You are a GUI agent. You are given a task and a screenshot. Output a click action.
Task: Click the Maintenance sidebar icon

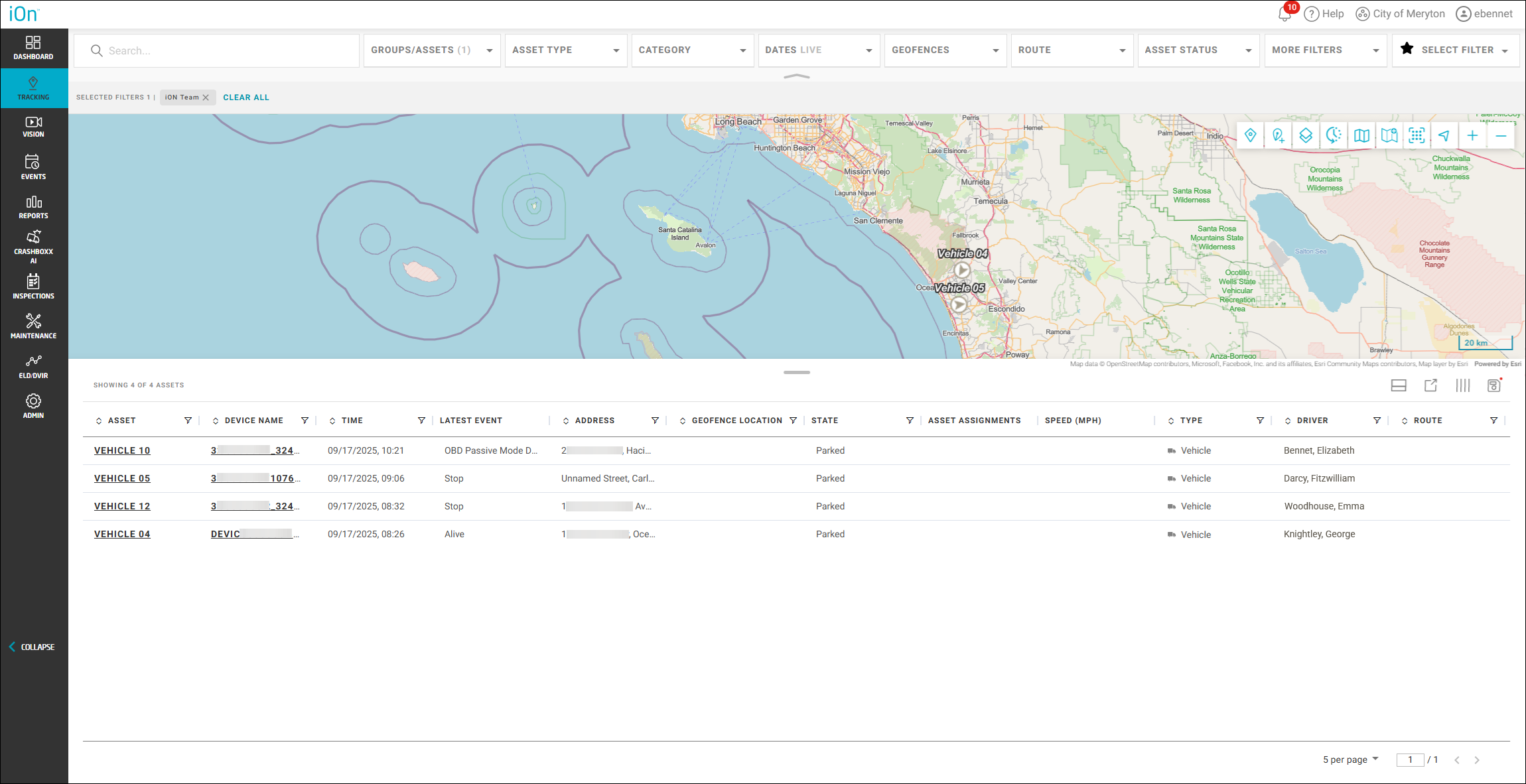(x=33, y=326)
